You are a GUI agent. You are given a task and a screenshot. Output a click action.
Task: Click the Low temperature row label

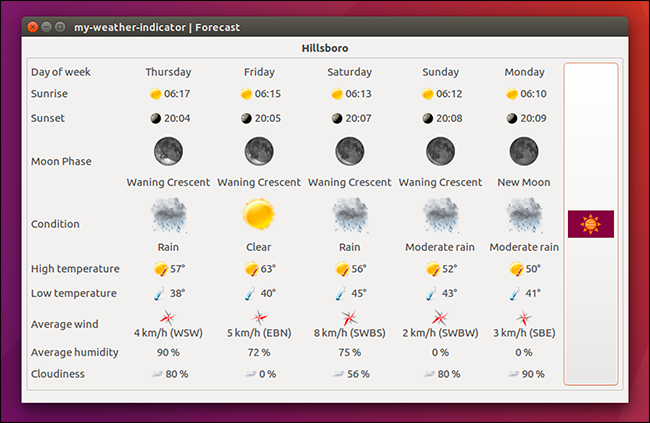point(74,293)
